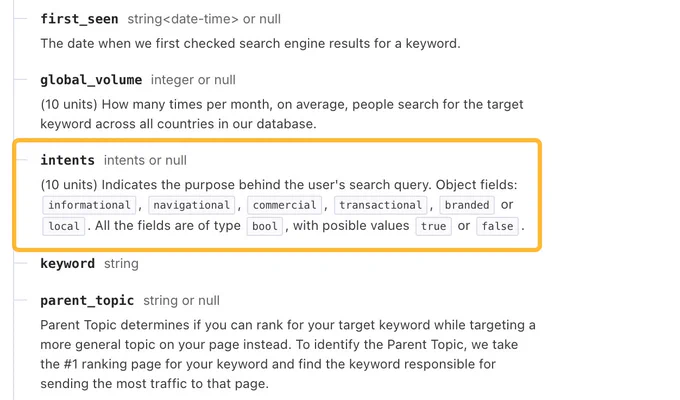Click the false value tag

497,226
